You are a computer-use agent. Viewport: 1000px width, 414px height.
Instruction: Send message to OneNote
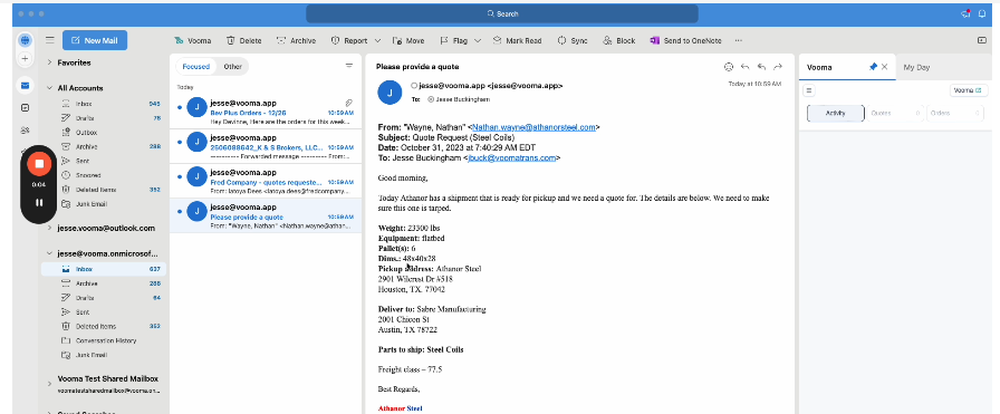coord(686,40)
